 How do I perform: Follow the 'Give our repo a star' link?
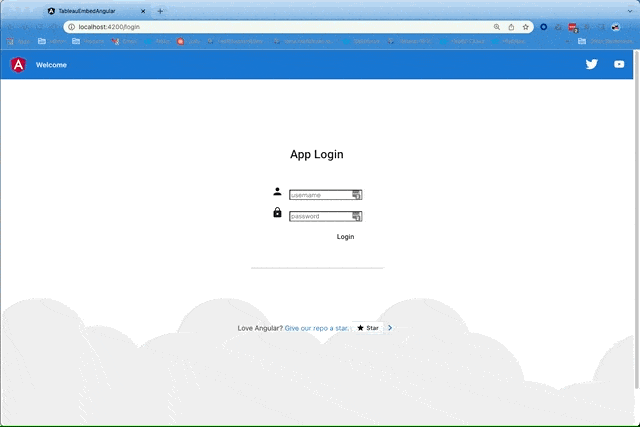[316, 328]
